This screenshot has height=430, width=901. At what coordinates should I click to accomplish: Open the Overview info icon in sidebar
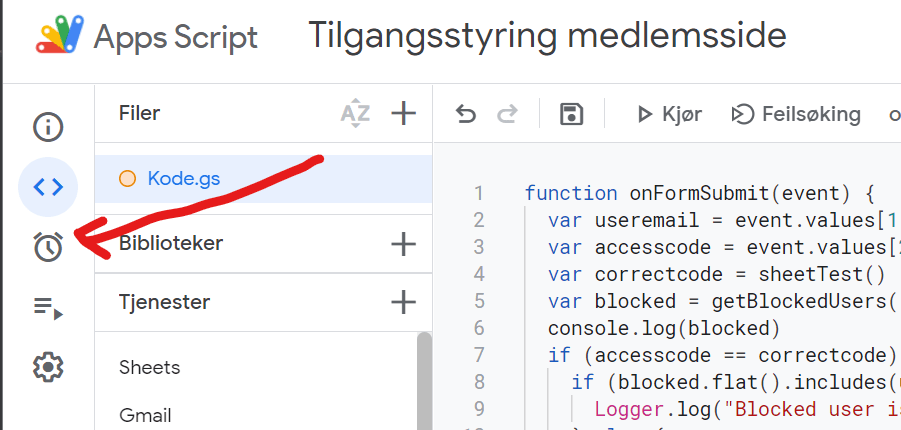click(48, 127)
